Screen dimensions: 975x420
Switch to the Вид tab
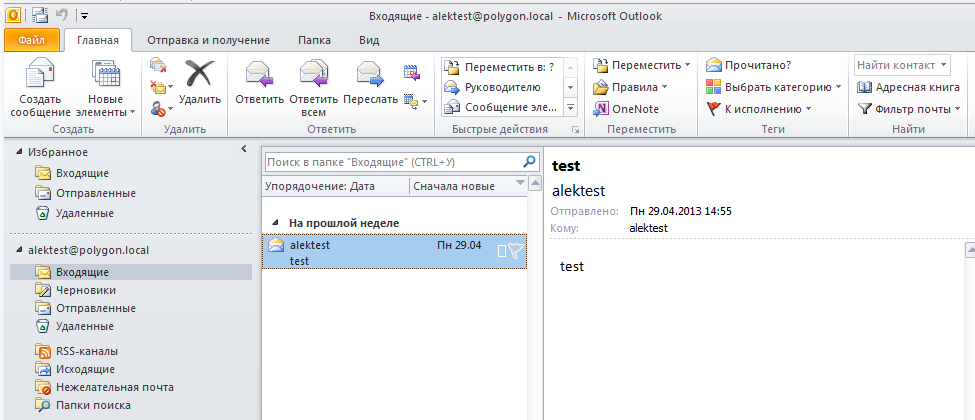pyautogui.click(x=369, y=40)
